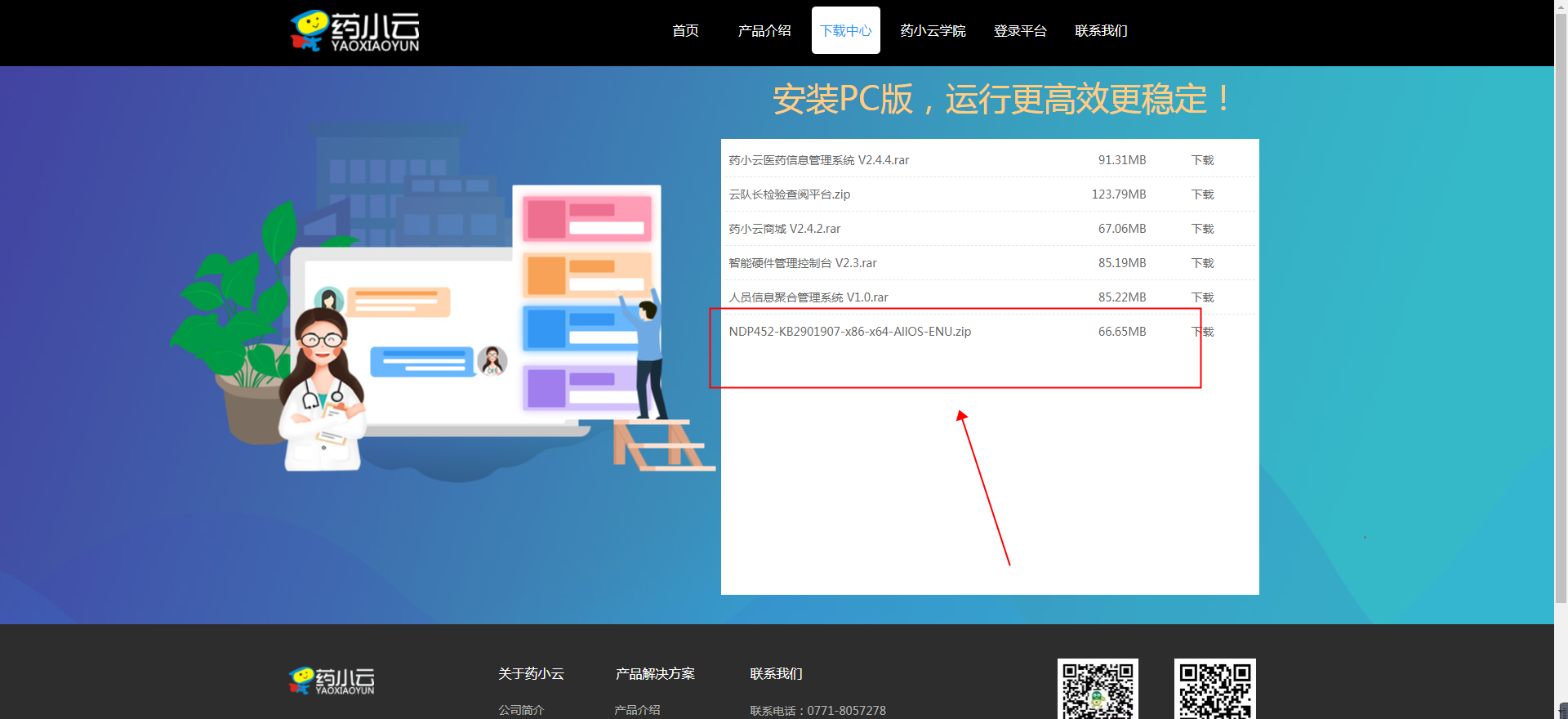Open 联系我们 in the top navigation
The height and width of the screenshot is (719, 1568).
click(1101, 31)
